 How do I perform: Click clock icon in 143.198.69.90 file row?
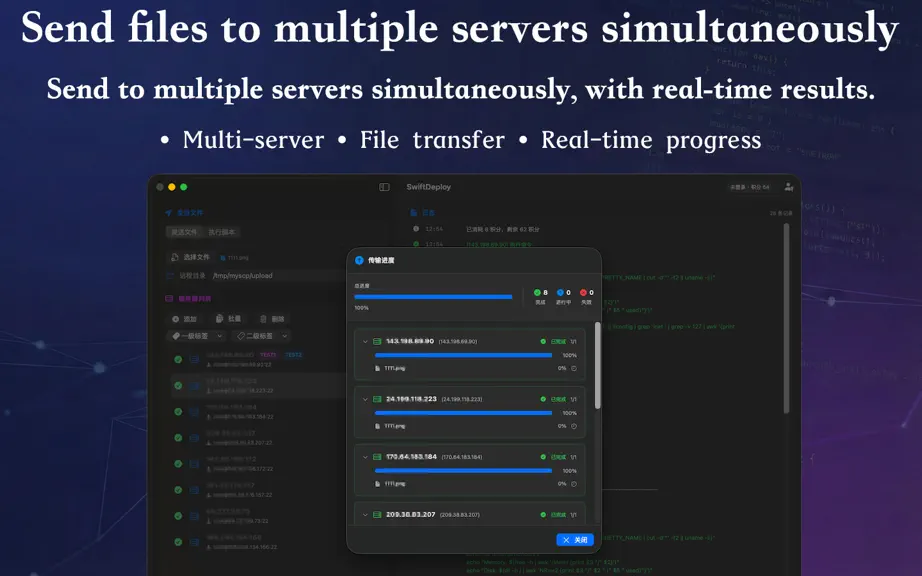pyautogui.click(x=574, y=369)
